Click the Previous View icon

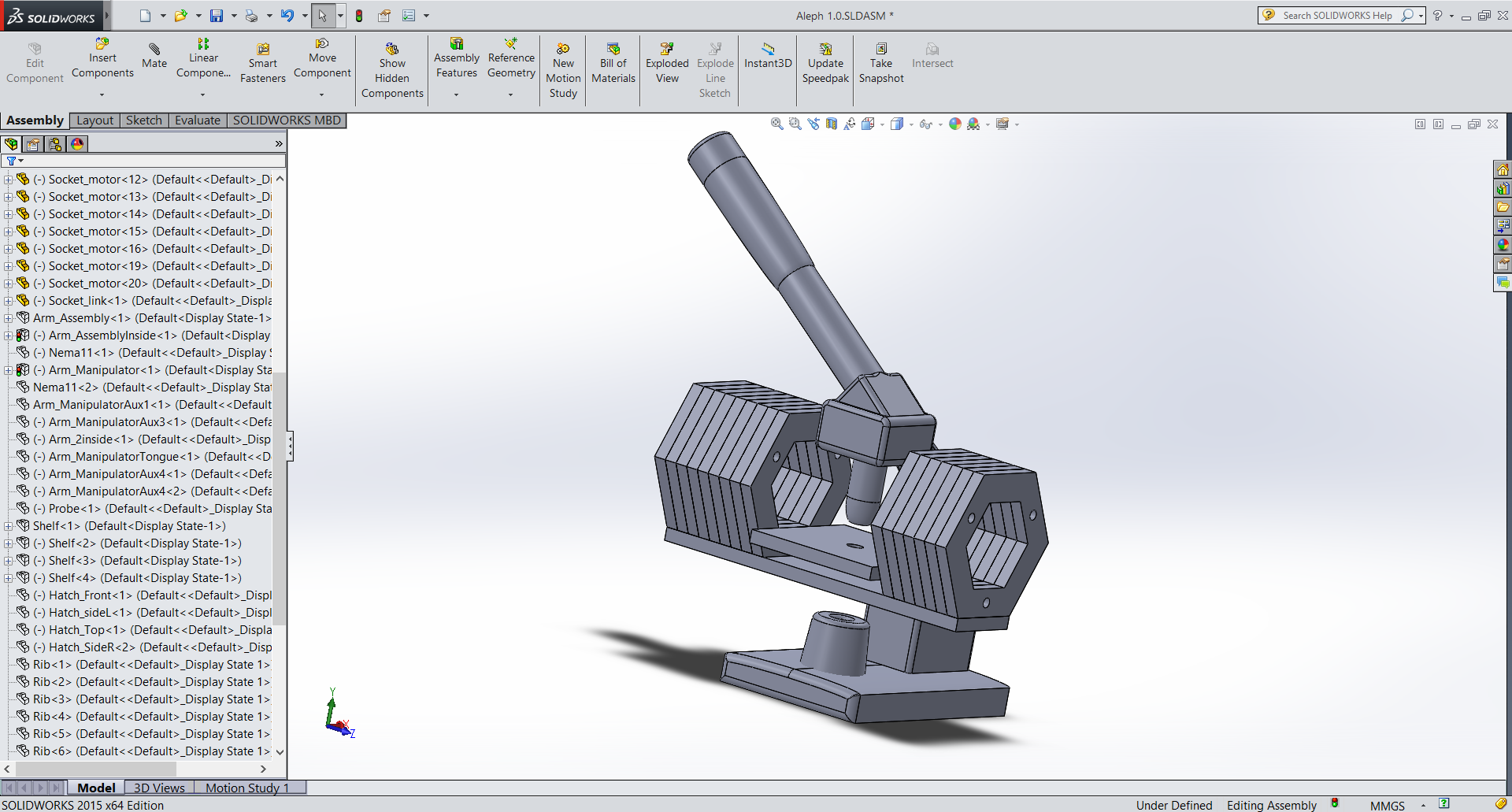813,124
